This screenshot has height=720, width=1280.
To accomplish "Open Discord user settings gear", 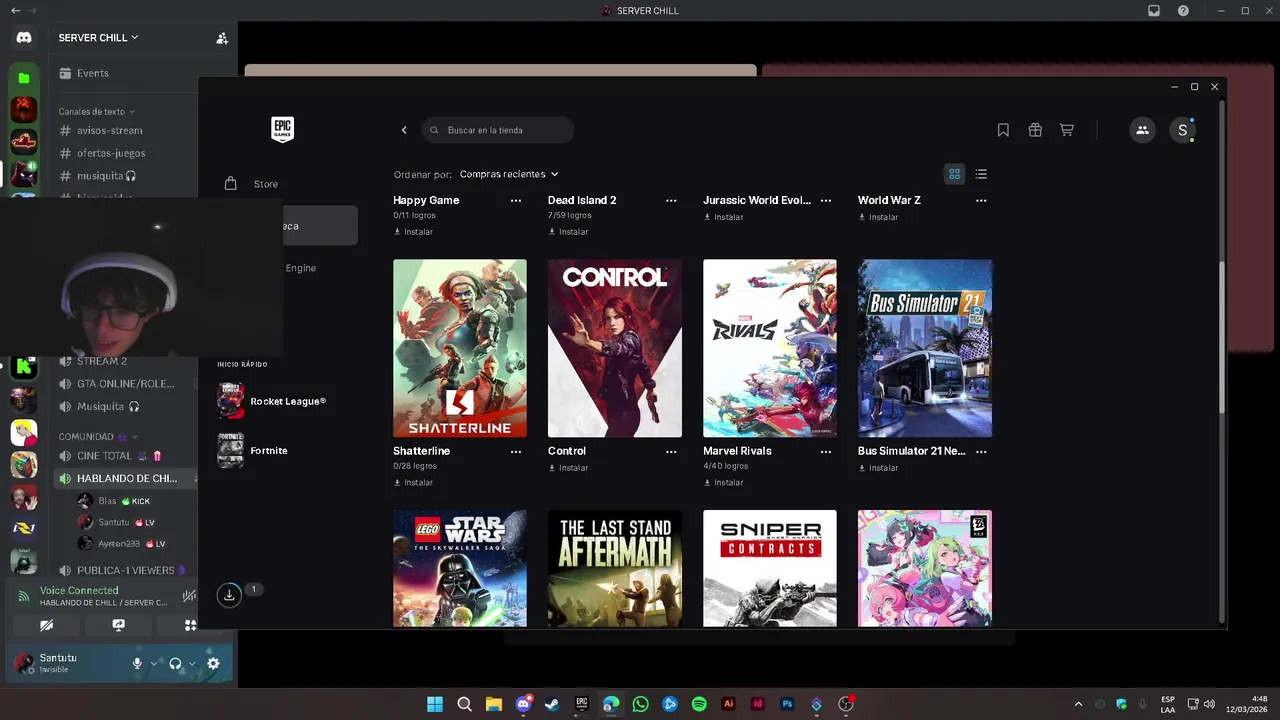I will 213,663.
